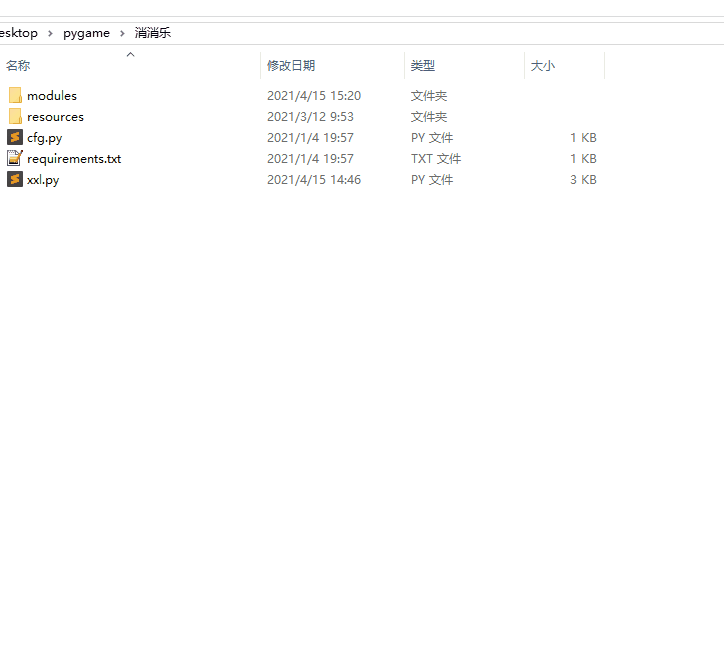Sort files by 类型 column header
The height and width of the screenshot is (657, 724).
coord(423,66)
